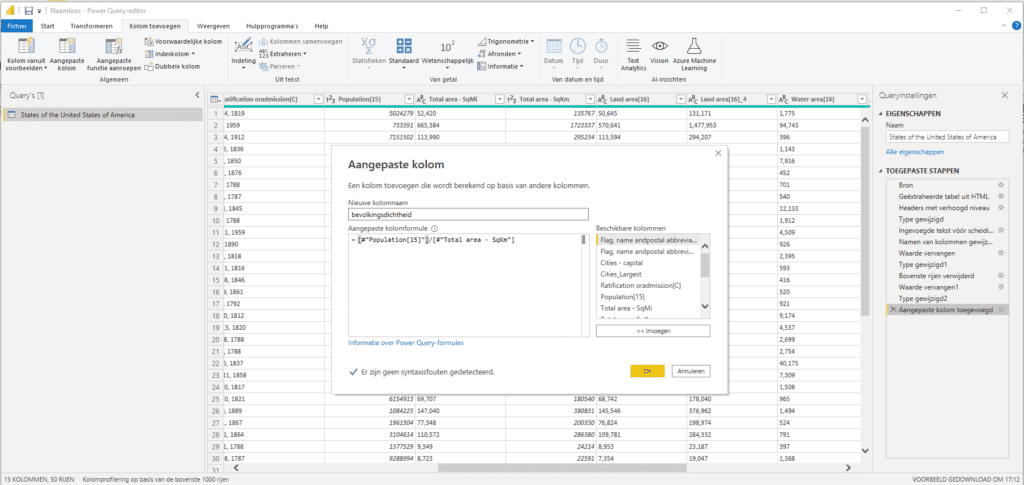This screenshot has height=485, width=1024.
Task: Click the Wetenschappelijk icon
Action: point(447,46)
